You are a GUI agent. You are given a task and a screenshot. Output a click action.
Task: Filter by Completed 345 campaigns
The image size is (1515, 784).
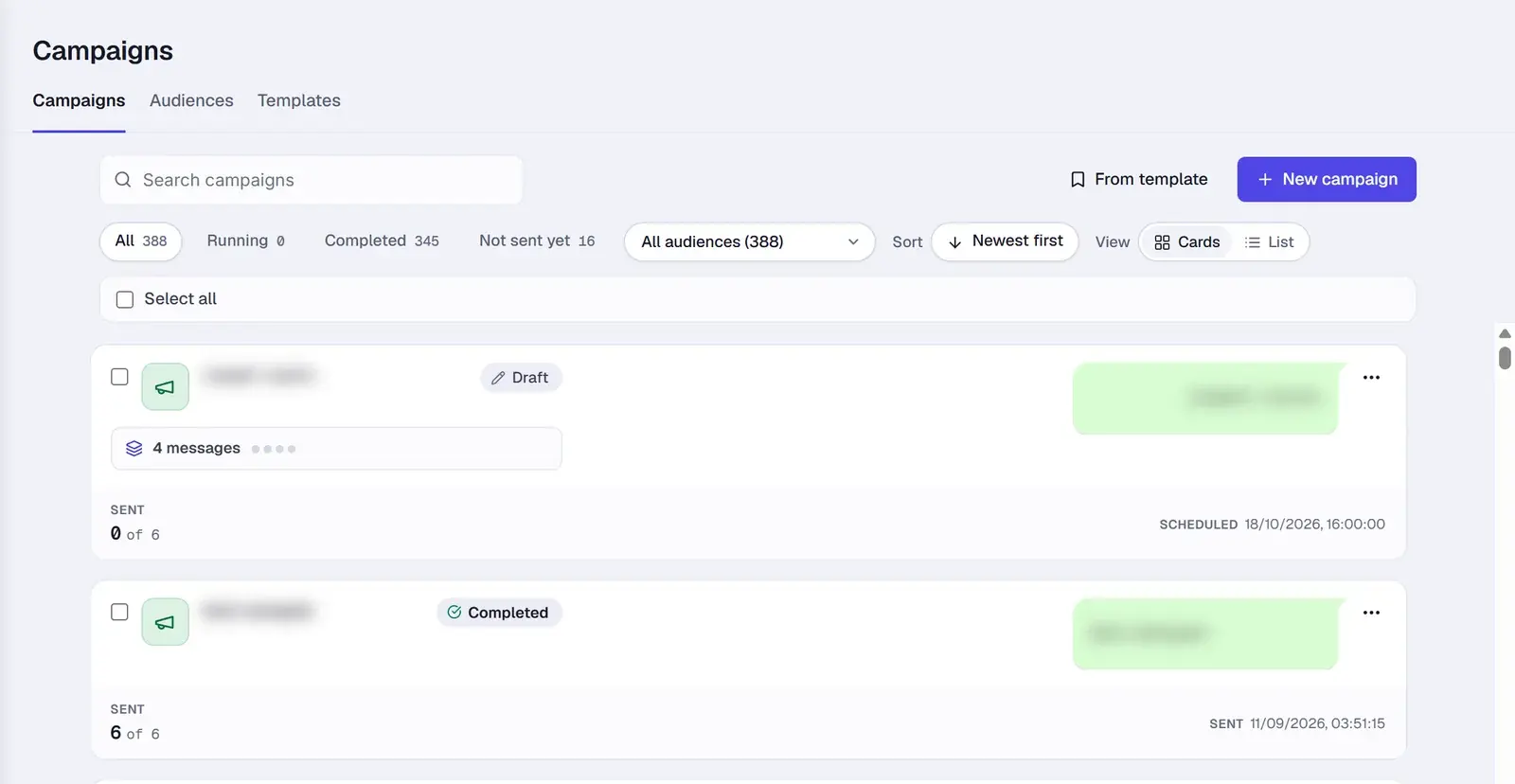click(x=382, y=241)
